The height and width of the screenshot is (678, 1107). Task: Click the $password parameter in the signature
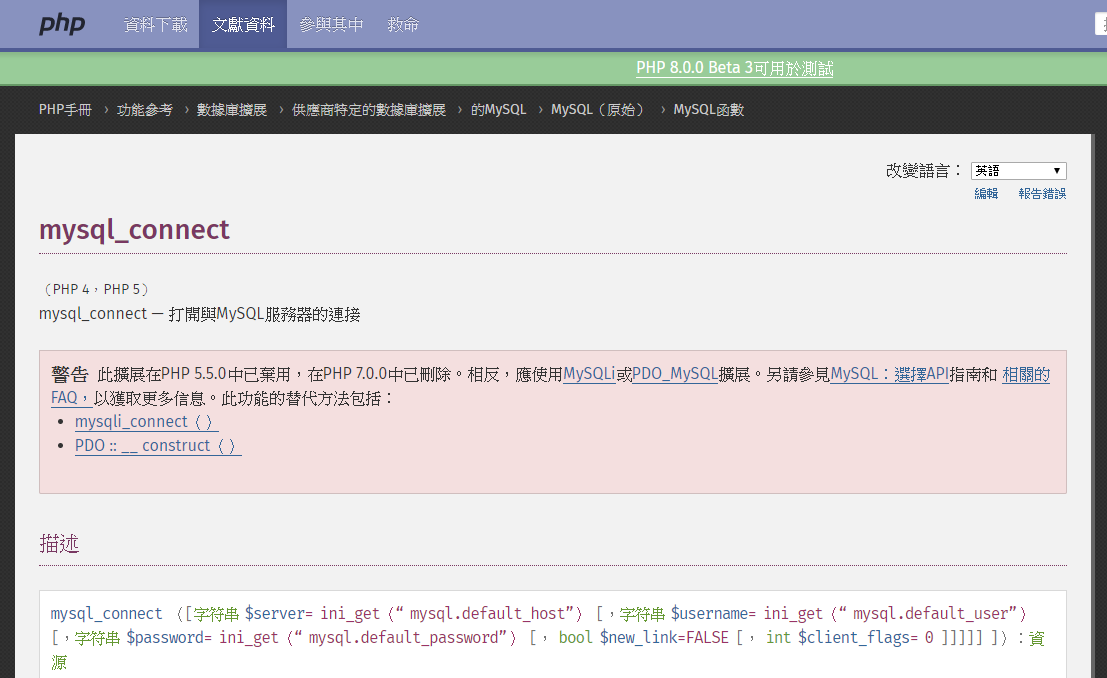tap(166, 638)
